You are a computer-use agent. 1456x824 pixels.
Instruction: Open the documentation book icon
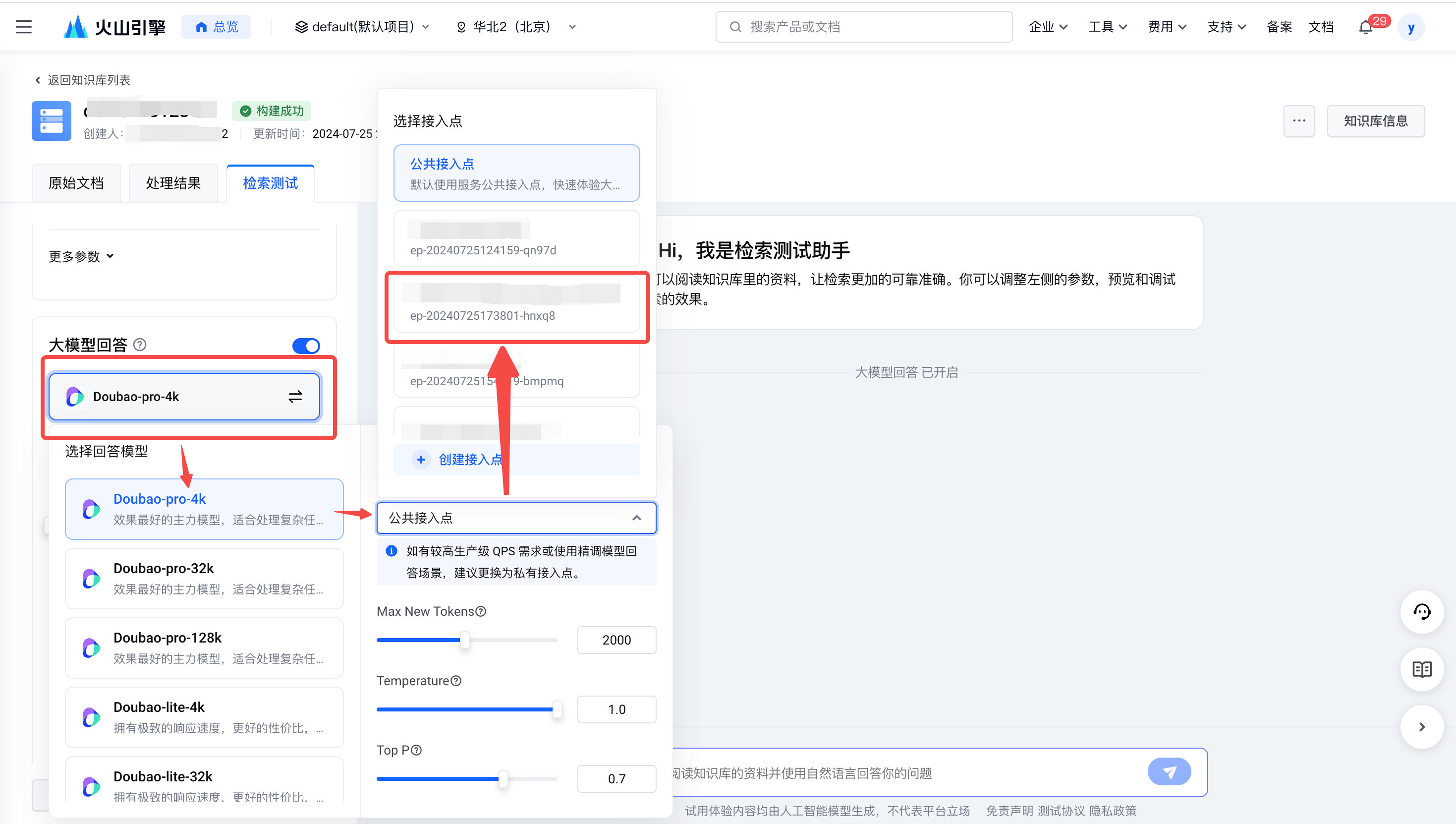click(1422, 669)
